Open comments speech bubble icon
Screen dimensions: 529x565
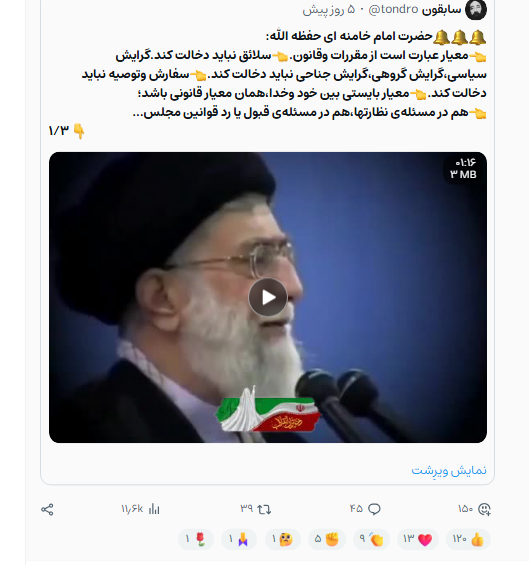click(374, 509)
